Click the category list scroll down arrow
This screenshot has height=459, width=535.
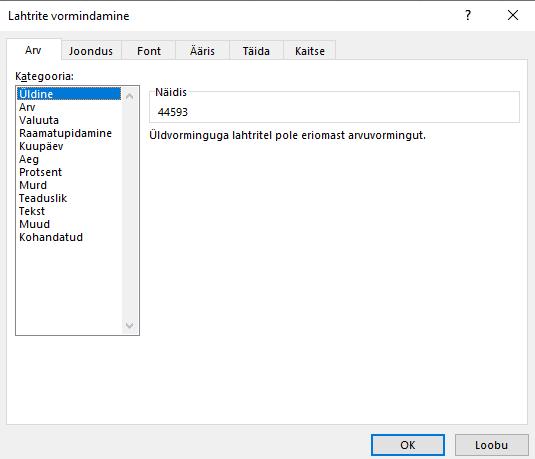130,326
